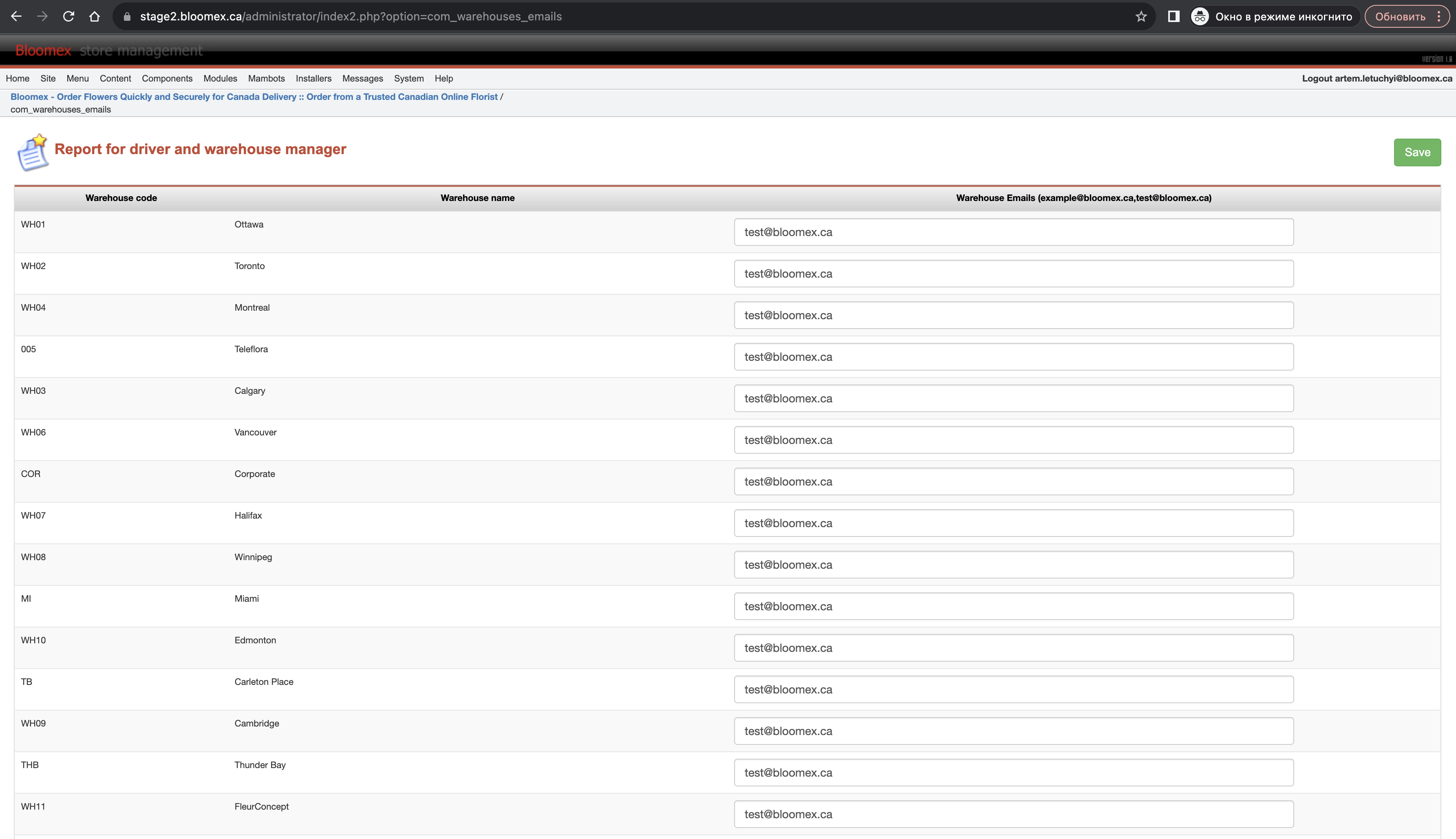Select warehouse code COR
This screenshot has width=1456, height=839.
coord(31,474)
